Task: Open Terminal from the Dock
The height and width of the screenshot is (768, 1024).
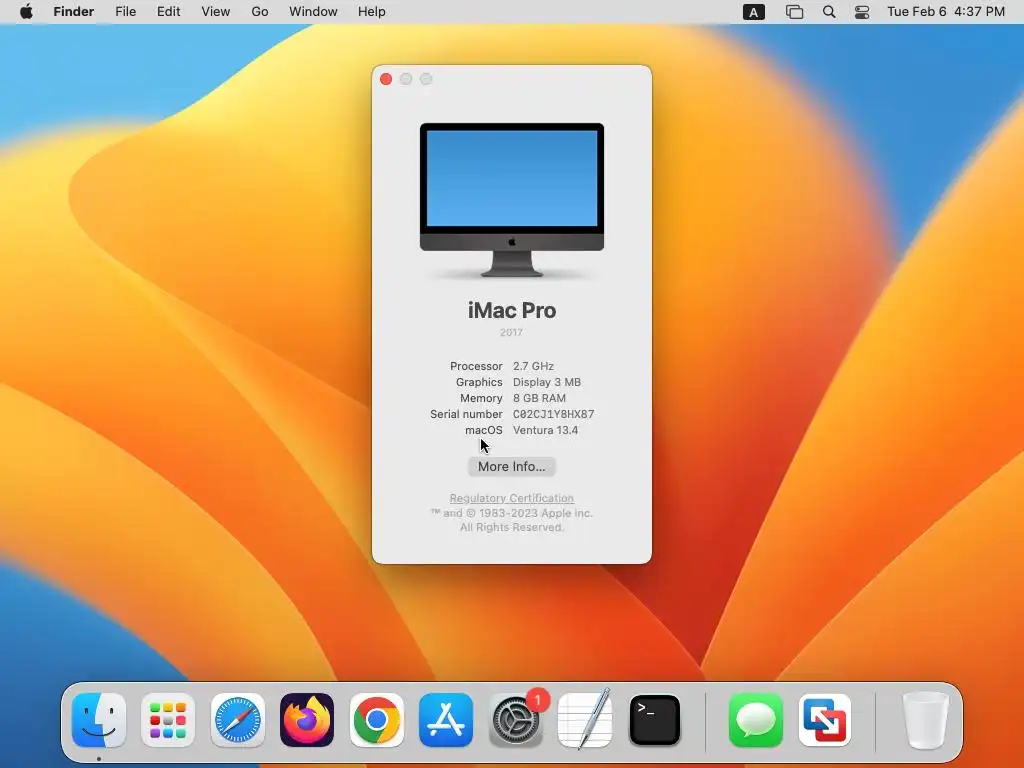Action: coord(654,720)
